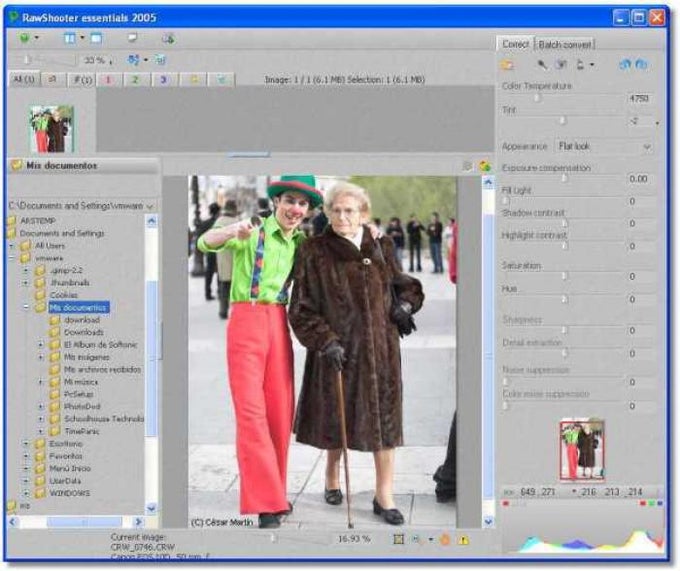
Task: Open the arrow beside the layout icon
Action: point(82,38)
